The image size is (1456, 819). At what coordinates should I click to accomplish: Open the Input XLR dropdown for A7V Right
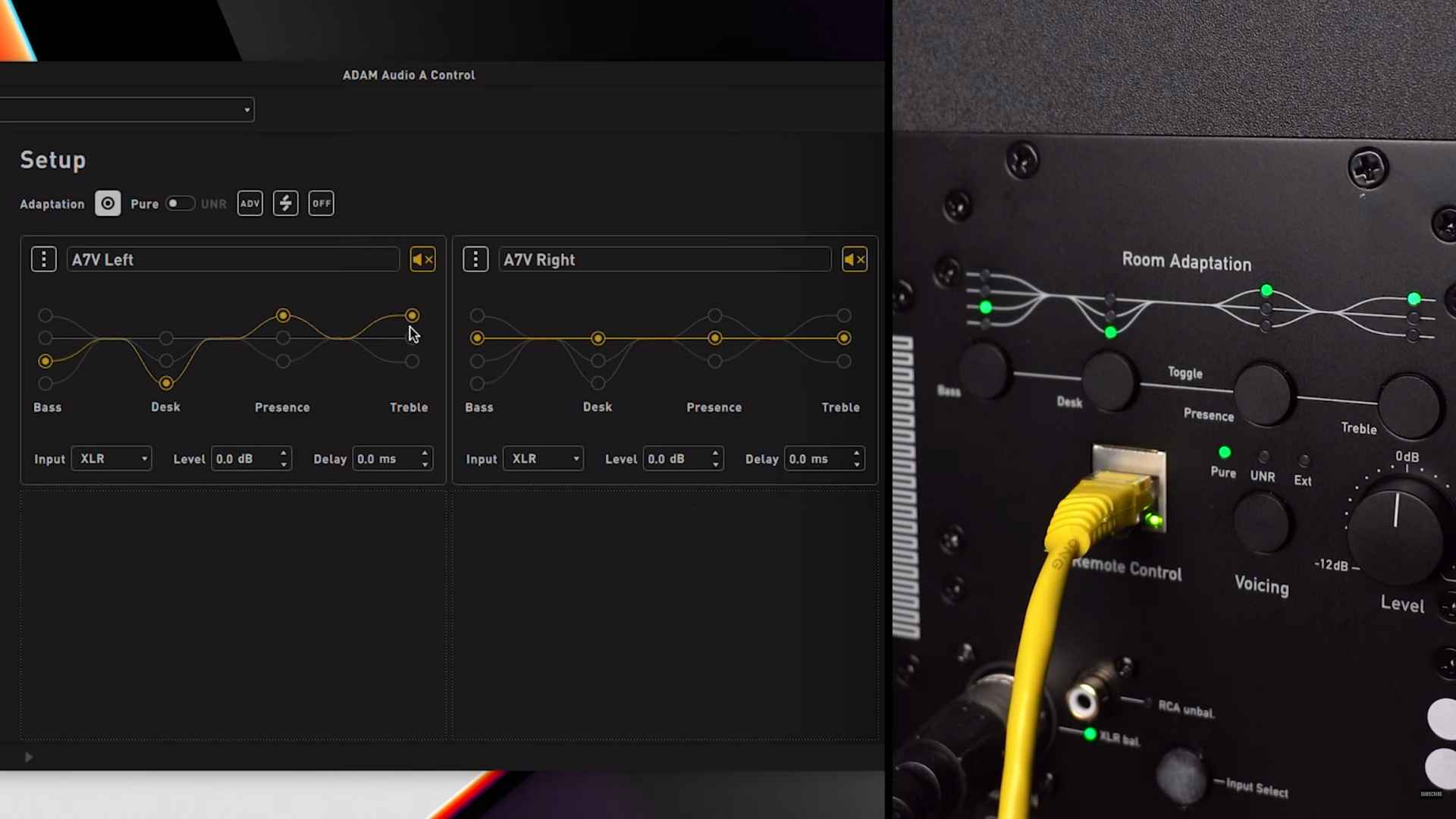pos(543,459)
